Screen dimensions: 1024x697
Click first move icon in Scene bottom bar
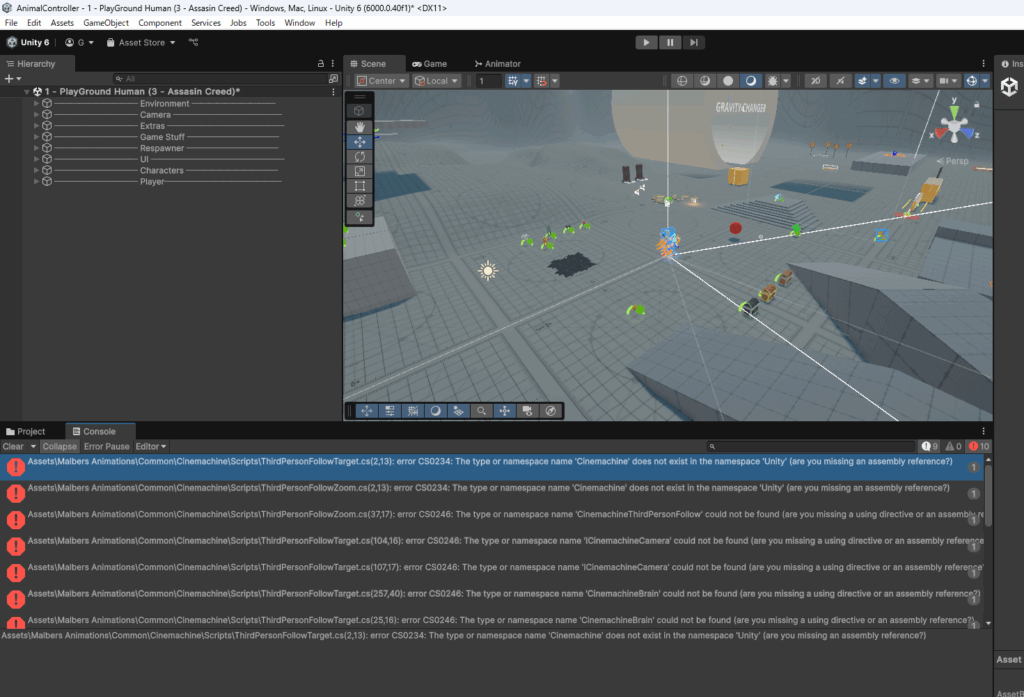point(366,411)
